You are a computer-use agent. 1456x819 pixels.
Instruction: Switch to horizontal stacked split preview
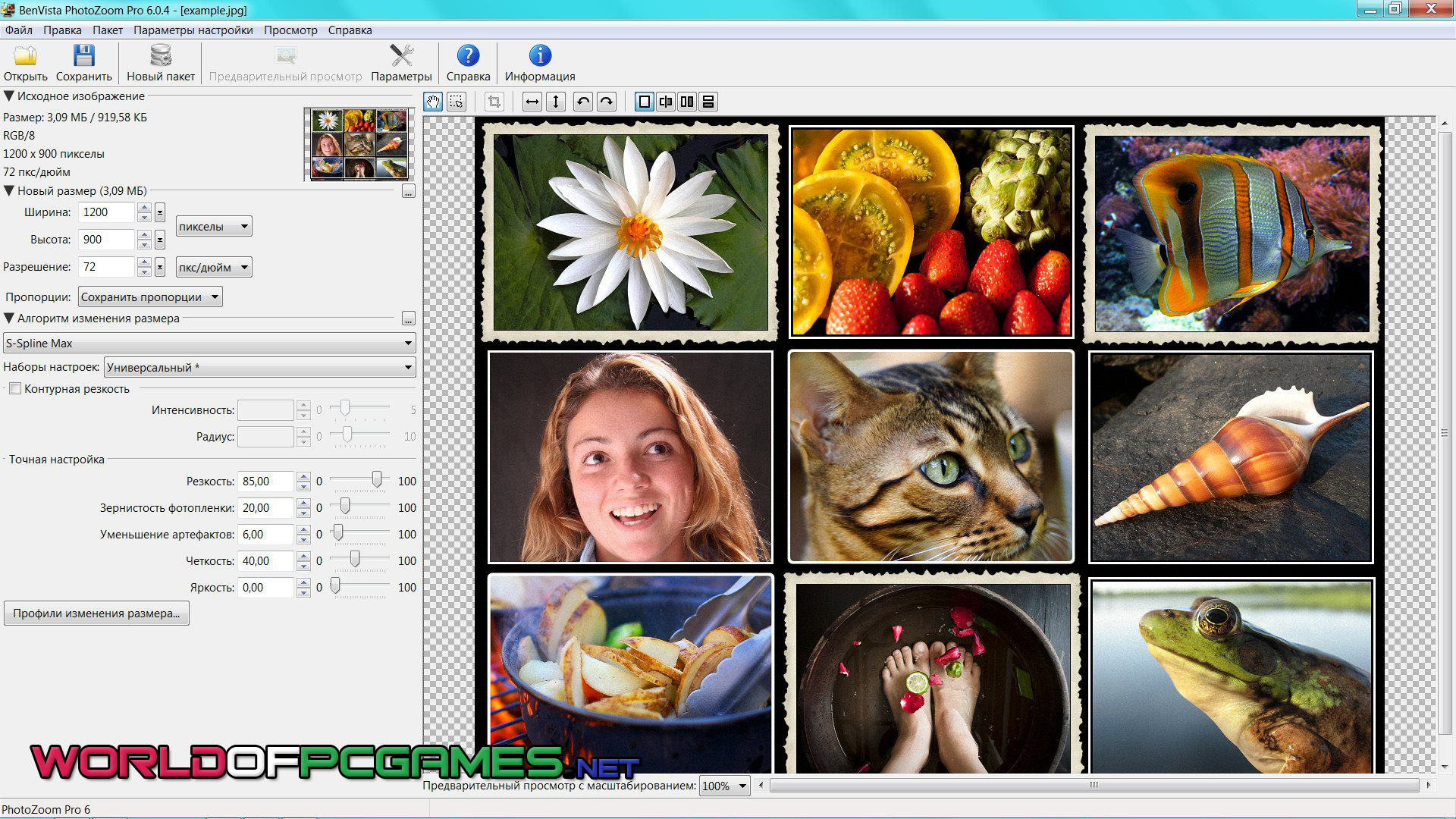tap(708, 102)
